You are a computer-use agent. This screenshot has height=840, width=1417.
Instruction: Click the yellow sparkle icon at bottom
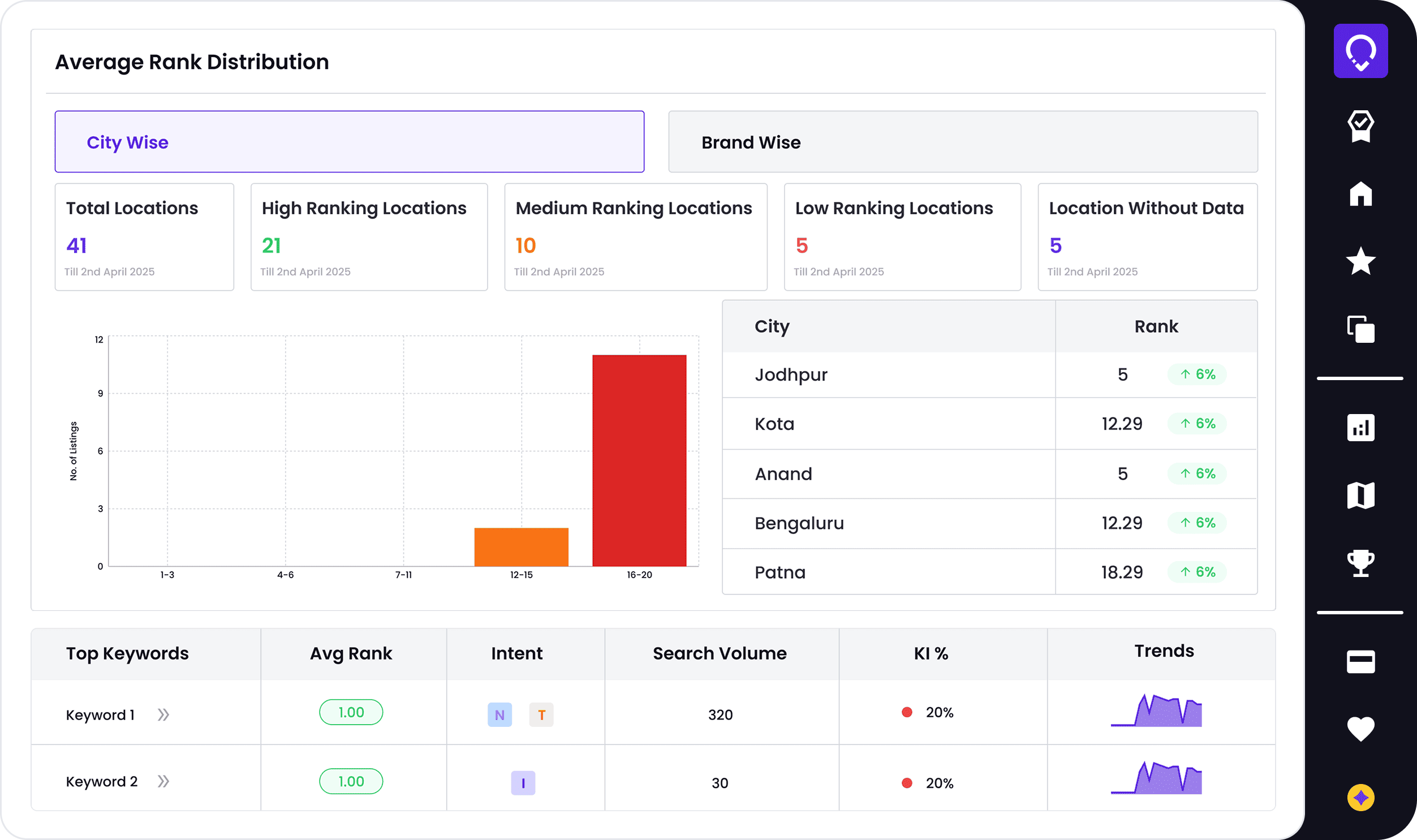coord(1360,798)
